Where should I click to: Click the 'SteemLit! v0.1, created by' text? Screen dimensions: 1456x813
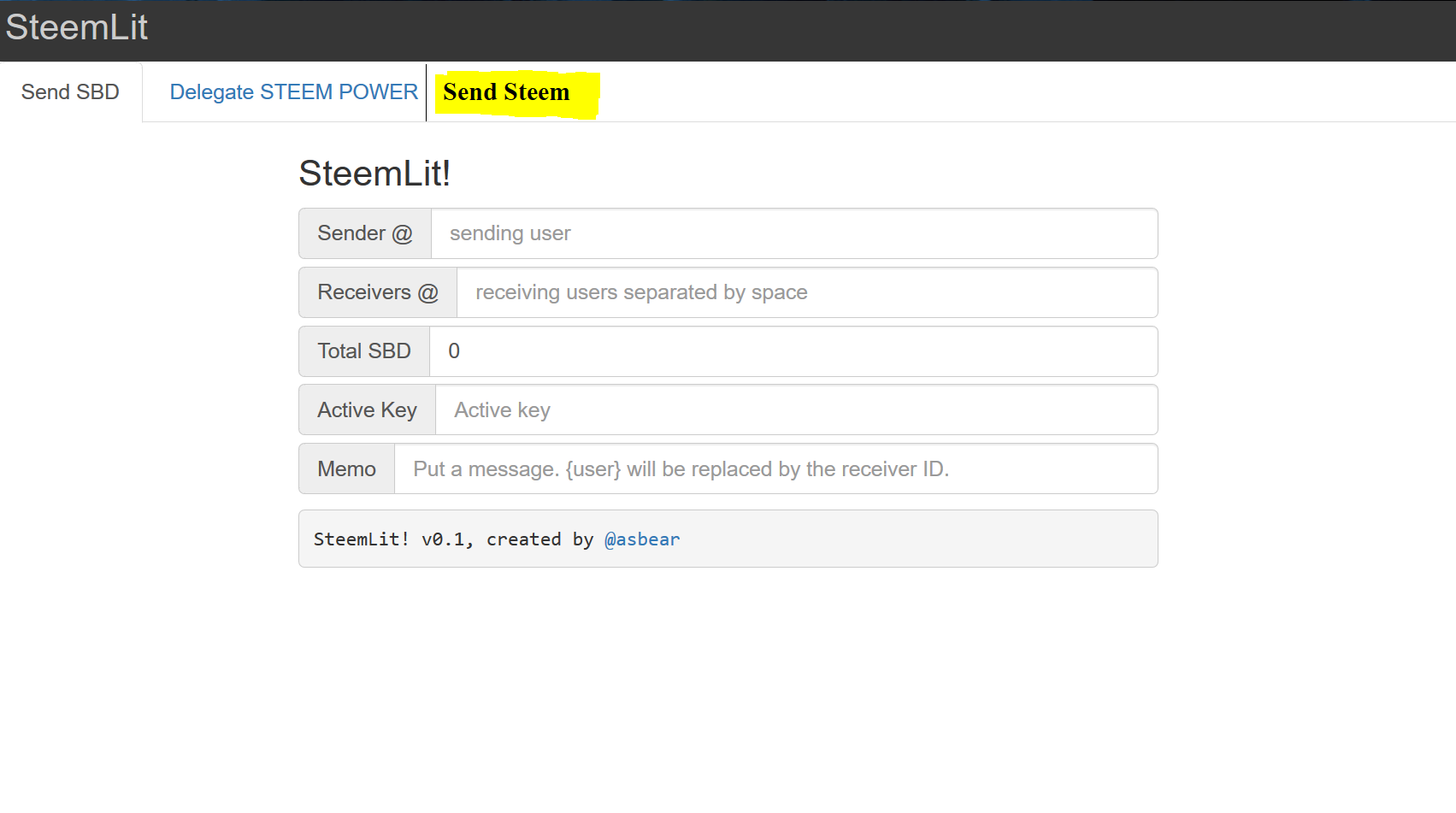point(453,539)
